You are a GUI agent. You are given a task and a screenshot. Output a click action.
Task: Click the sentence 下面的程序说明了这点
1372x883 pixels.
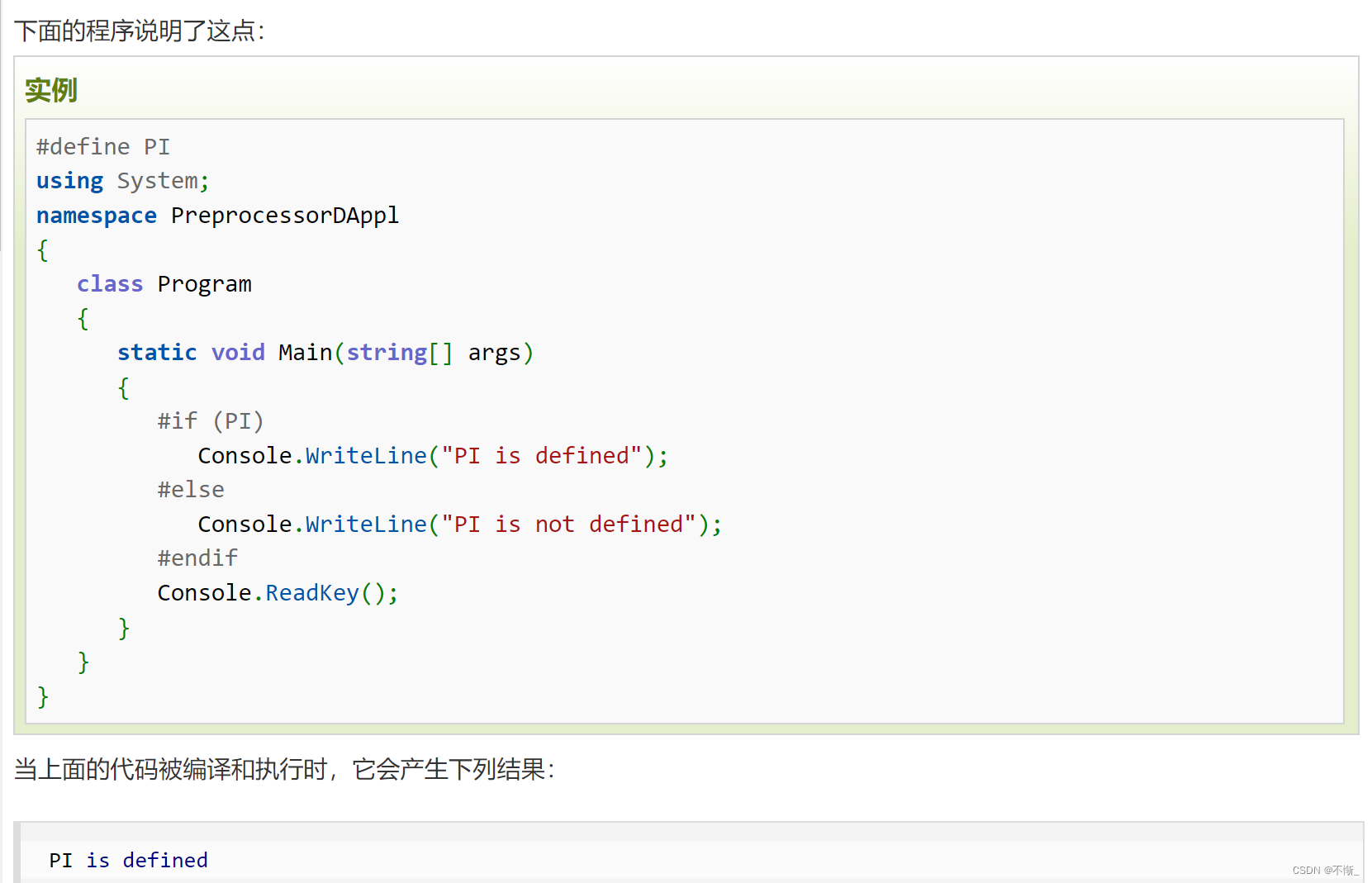point(140,31)
